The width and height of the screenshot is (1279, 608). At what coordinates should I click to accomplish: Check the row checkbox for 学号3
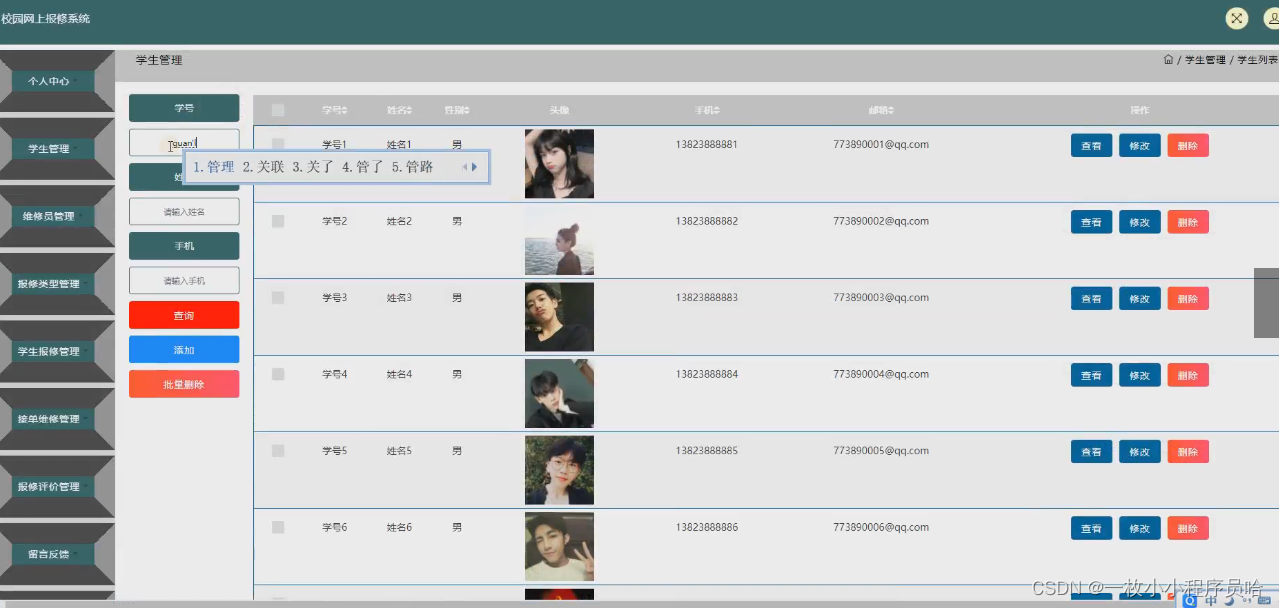tap(278, 298)
